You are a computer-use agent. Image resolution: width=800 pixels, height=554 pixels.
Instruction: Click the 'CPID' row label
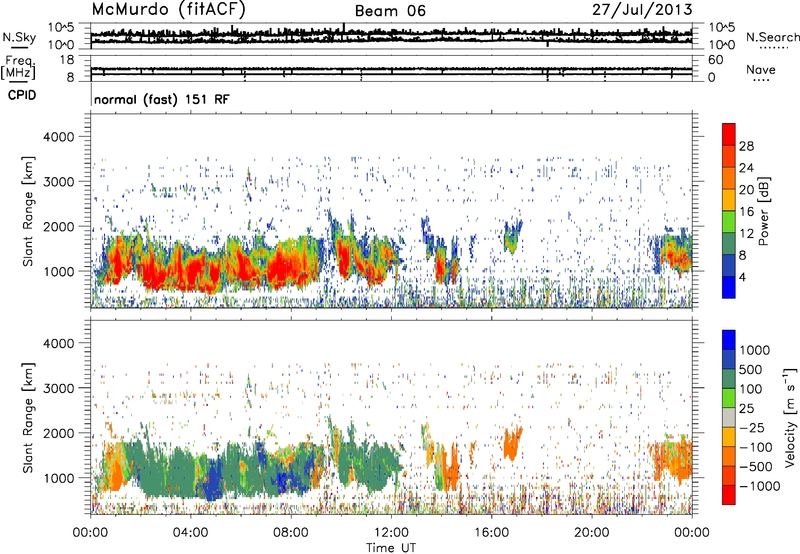[22, 95]
